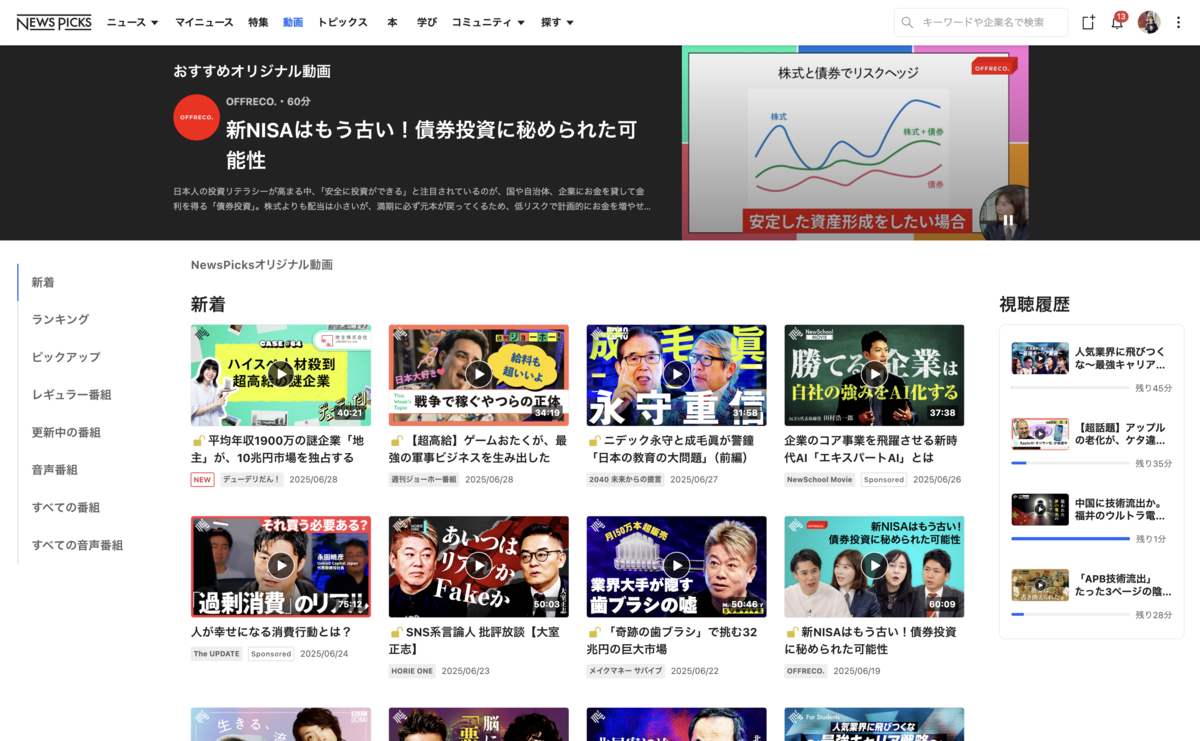Open the コミュニティ dropdown menu
Viewport: 1200px width, 741px height.
488,22
